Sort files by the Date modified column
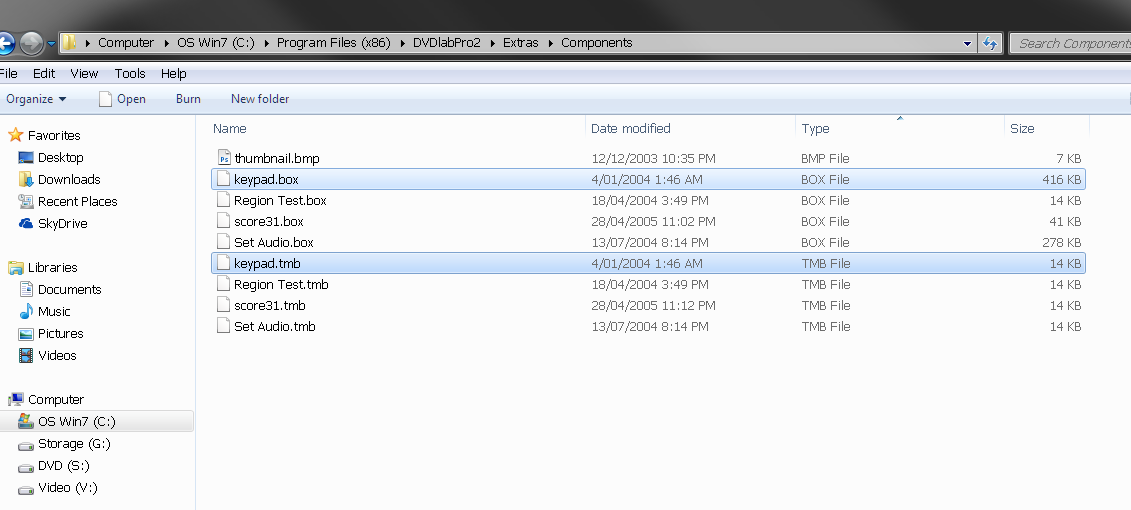The height and width of the screenshot is (510, 1131). click(630, 128)
